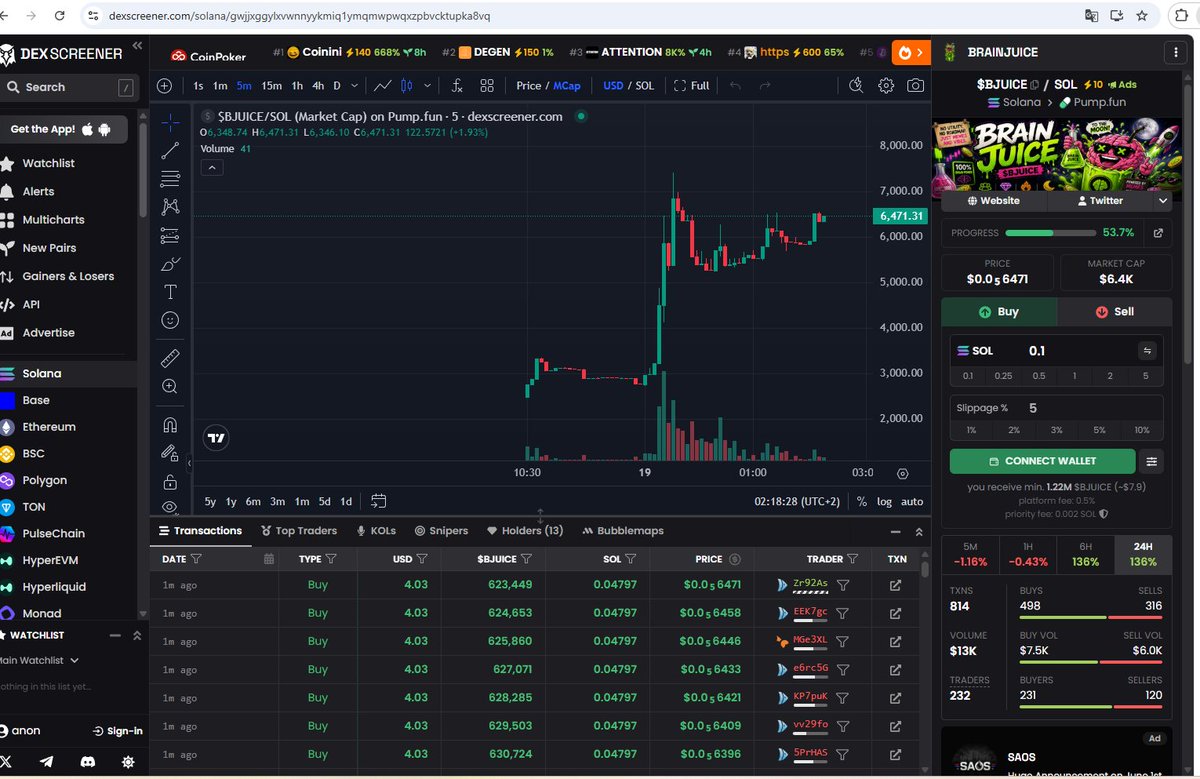Select the Text annotation tool
Viewport: 1200px width, 779px height.
point(170,292)
